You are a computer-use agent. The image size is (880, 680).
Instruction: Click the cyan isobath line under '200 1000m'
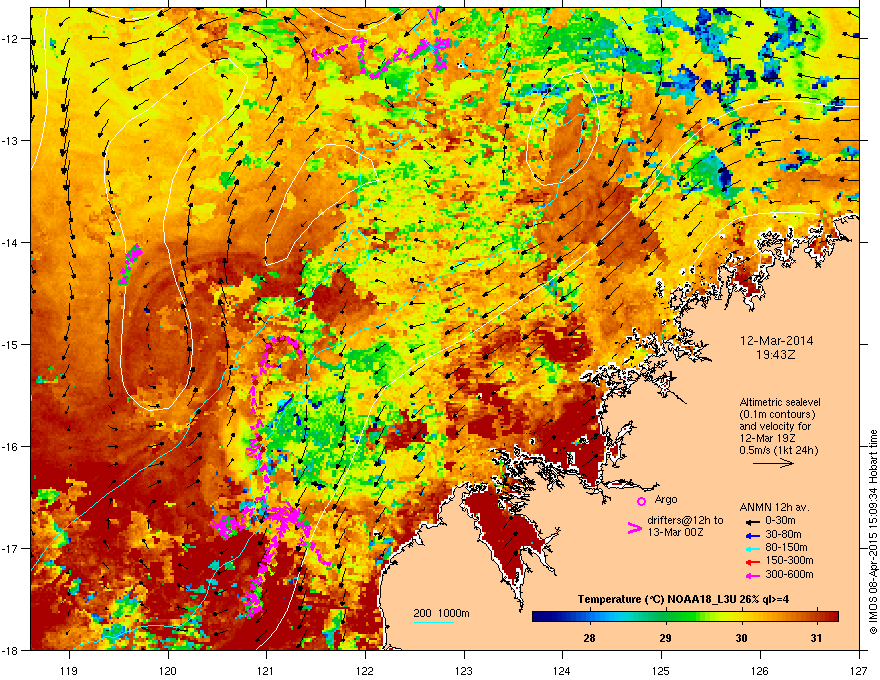click(433, 622)
